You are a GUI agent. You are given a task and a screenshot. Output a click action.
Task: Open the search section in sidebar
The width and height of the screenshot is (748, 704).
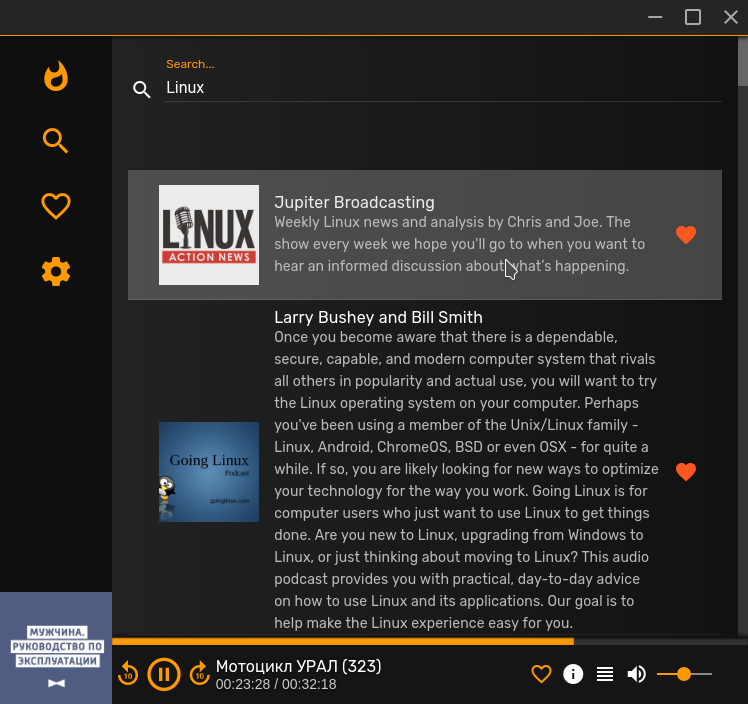tap(56, 141)
